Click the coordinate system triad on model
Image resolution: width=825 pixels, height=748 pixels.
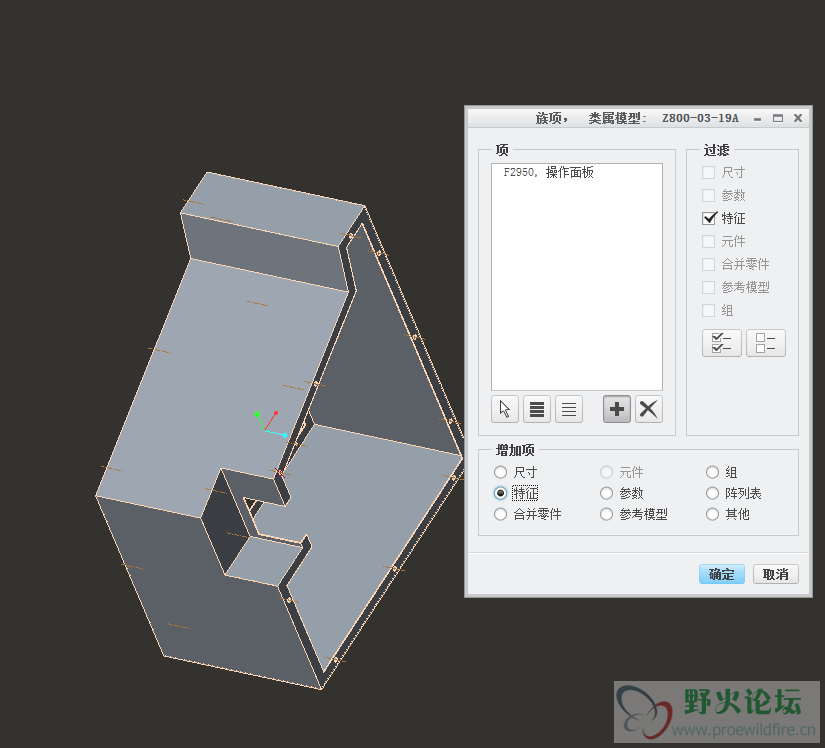[x=270, y=424]
